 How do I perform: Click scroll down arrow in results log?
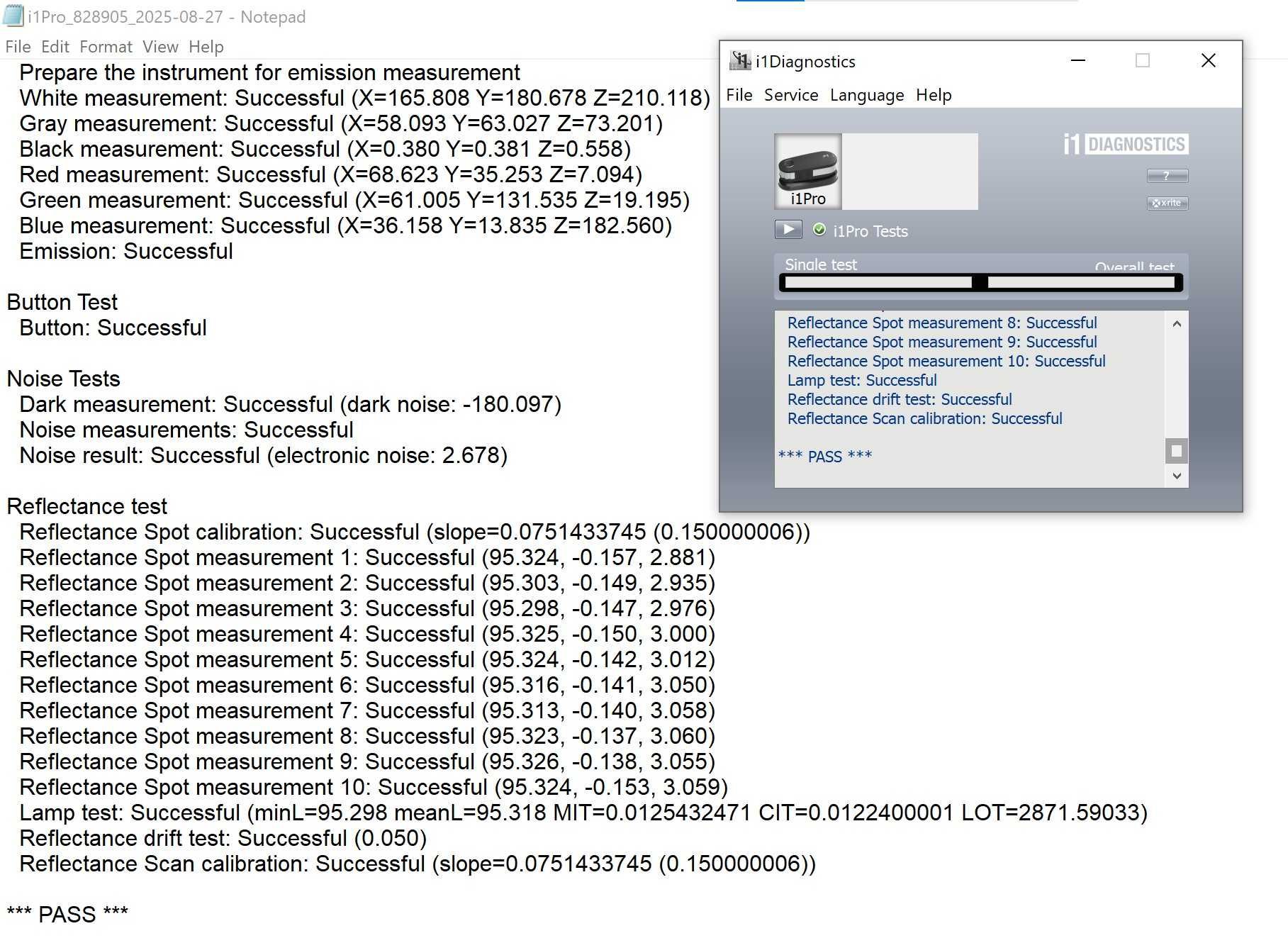1177,476
